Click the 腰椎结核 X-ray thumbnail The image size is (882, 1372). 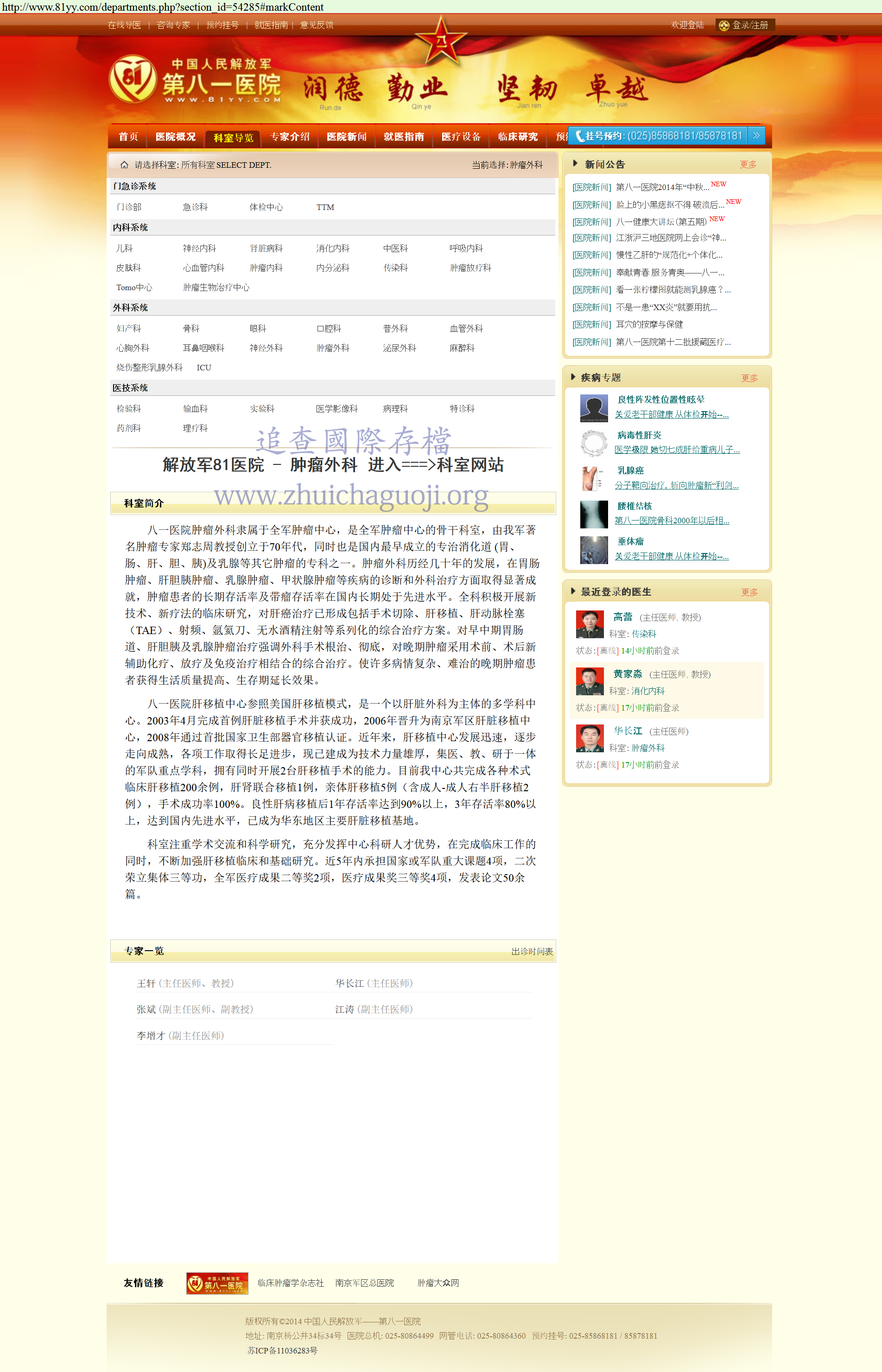pos(593,514)
